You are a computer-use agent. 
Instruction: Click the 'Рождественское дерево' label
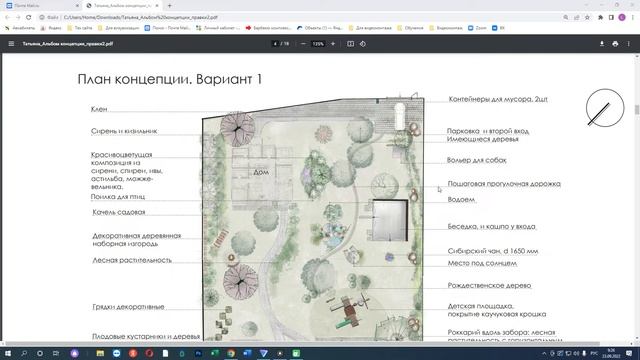[489, 285]
